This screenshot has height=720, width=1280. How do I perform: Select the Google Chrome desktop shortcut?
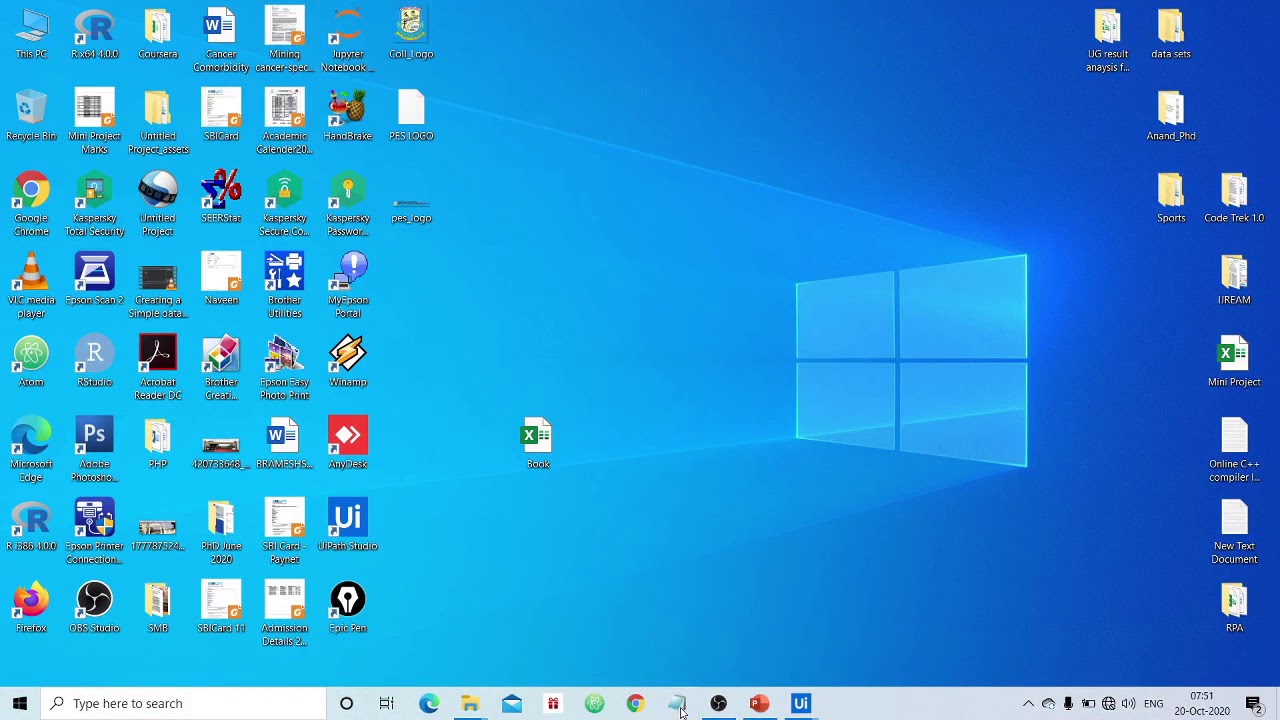click(x=31, y=205)
